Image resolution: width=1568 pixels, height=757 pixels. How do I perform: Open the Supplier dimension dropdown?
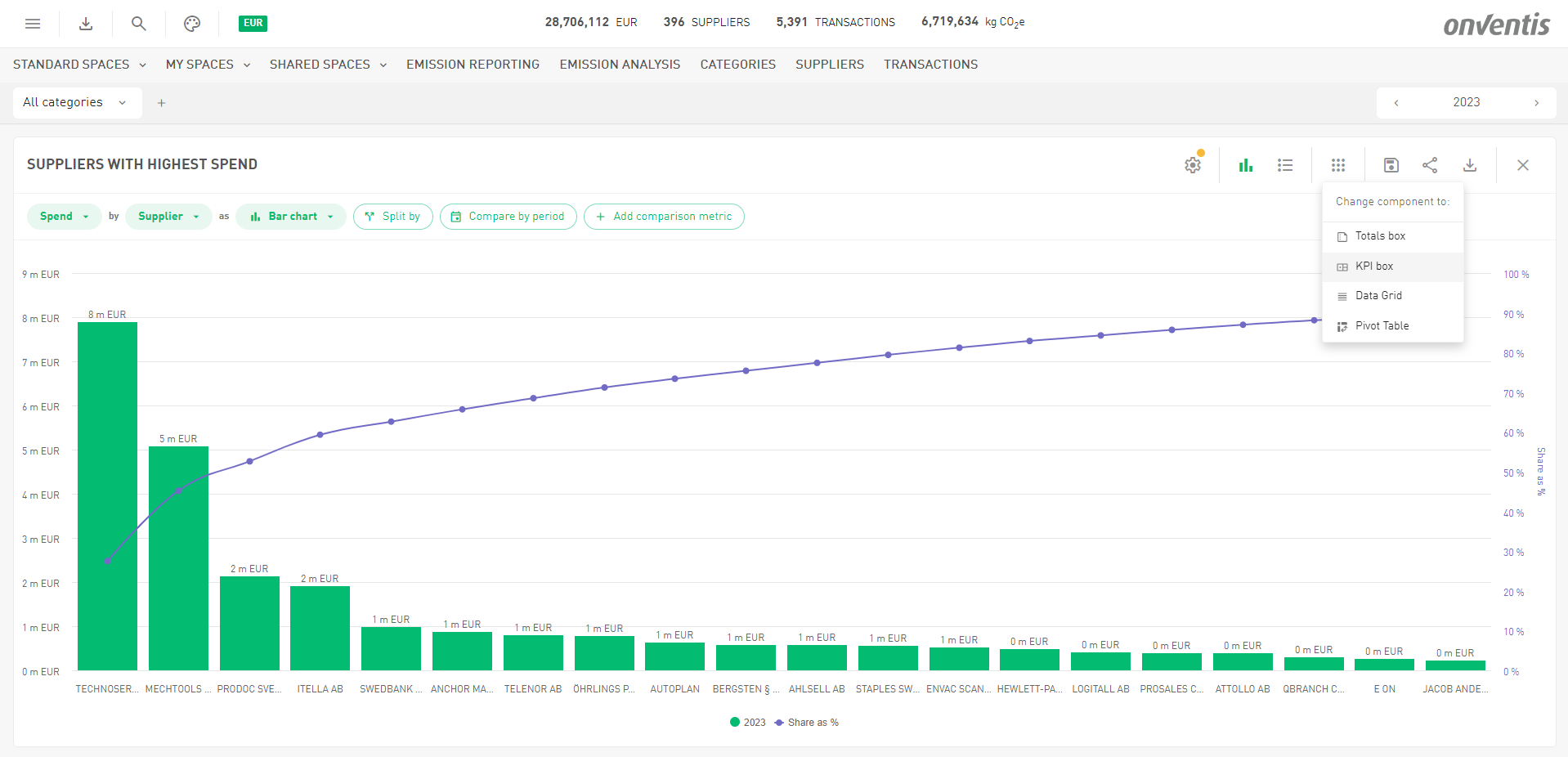pos(168,217)
